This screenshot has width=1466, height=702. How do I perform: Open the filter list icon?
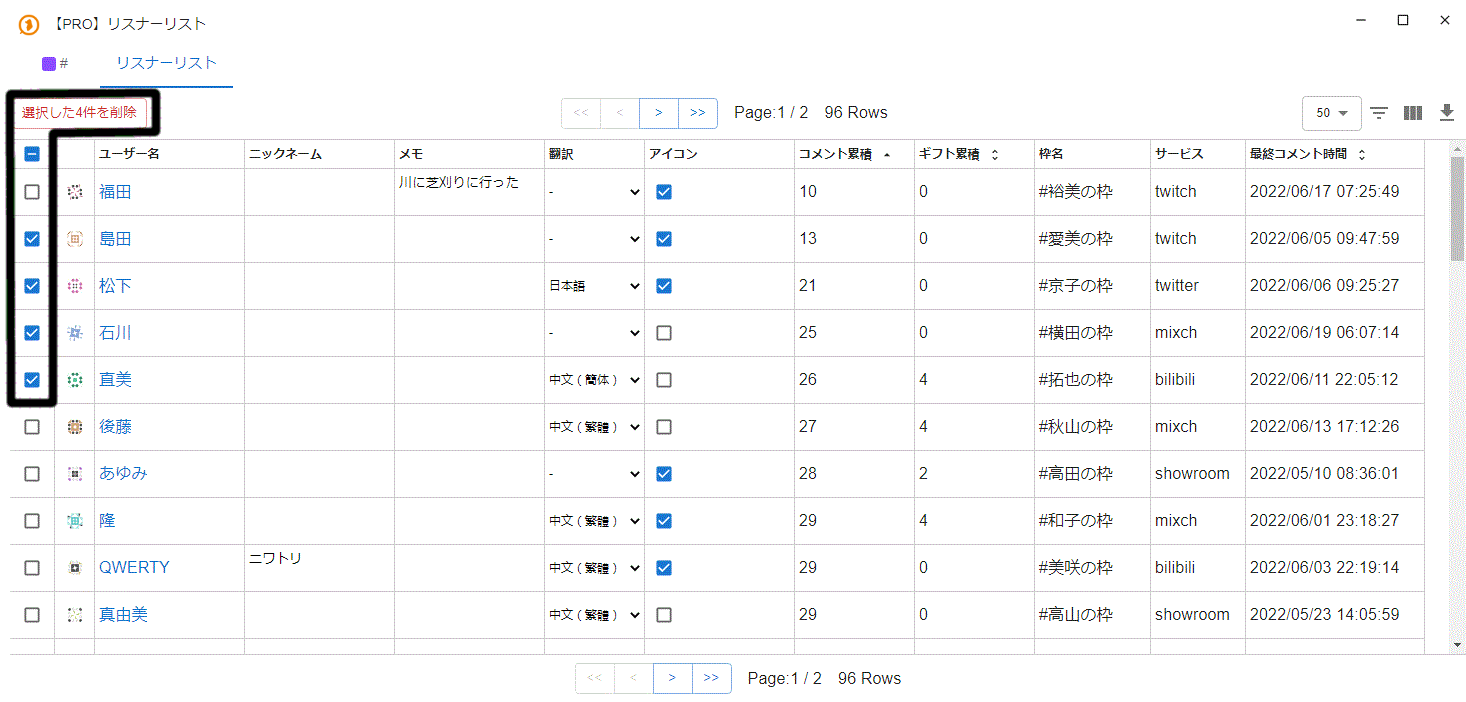point(1379,113)
